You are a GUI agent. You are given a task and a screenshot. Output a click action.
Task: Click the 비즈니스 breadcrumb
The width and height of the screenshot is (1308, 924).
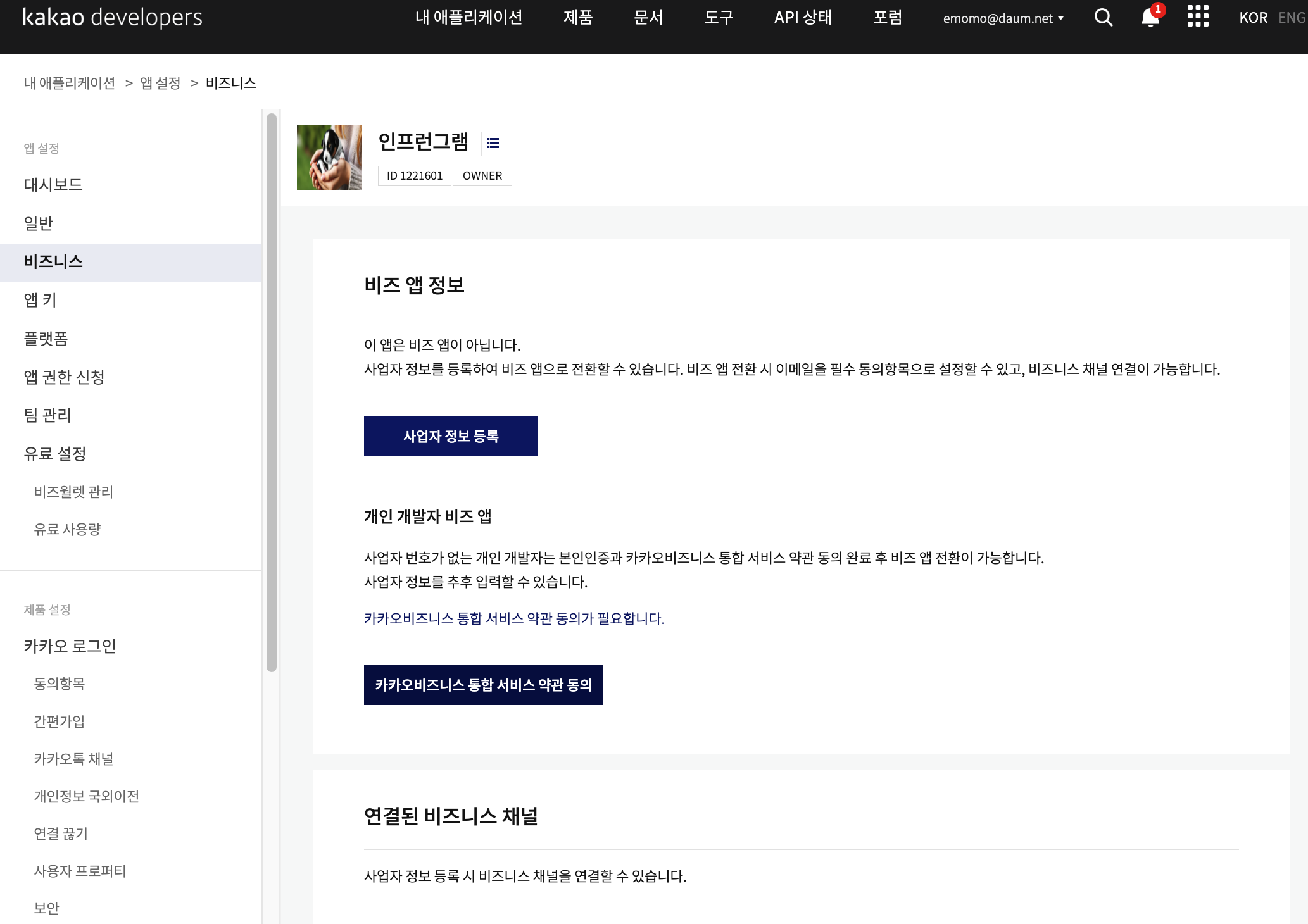(x=230, y=83)
